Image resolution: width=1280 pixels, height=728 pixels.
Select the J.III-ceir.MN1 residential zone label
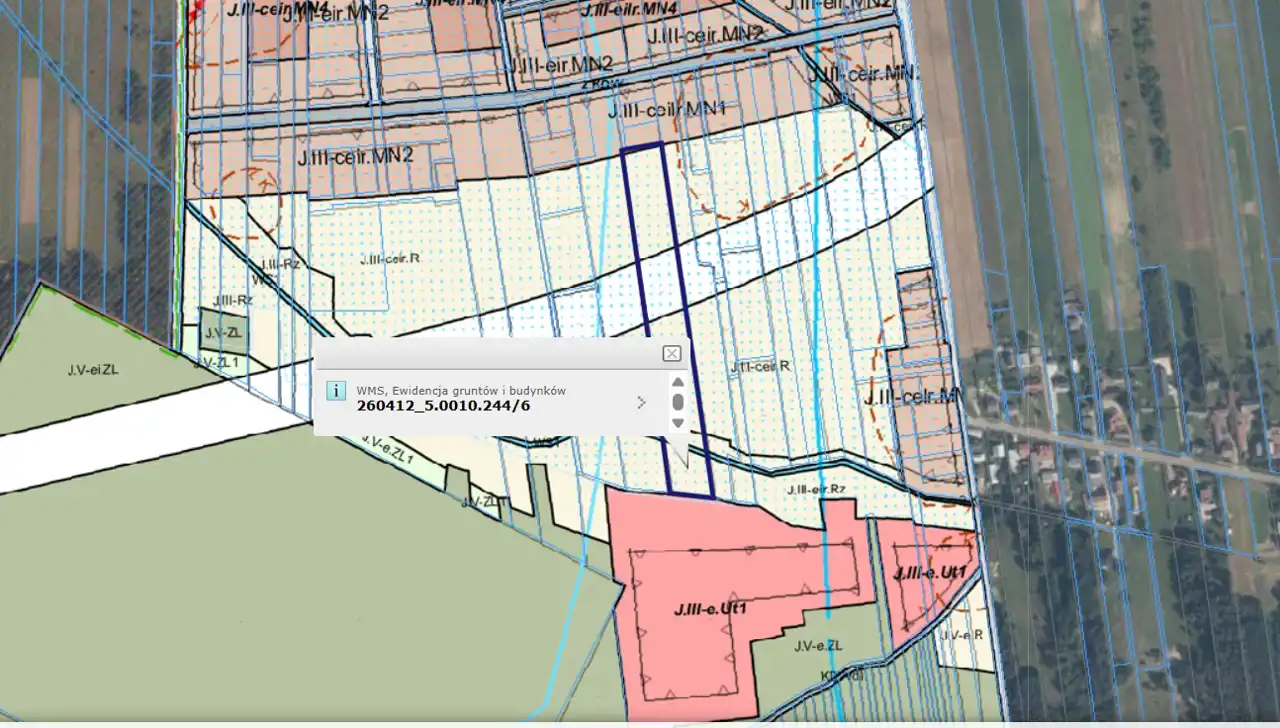click(666, 109)
